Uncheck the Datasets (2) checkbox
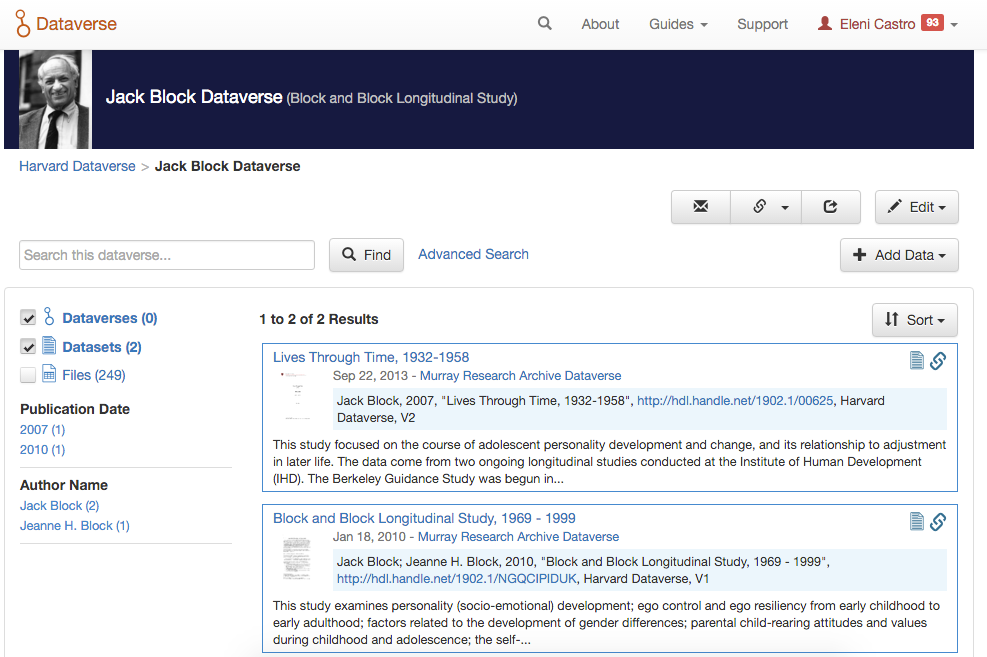 click(28, 347)
